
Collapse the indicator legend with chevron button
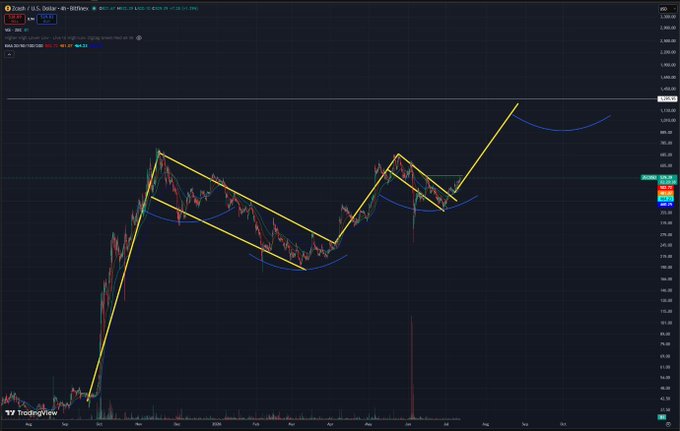(9, 54)
